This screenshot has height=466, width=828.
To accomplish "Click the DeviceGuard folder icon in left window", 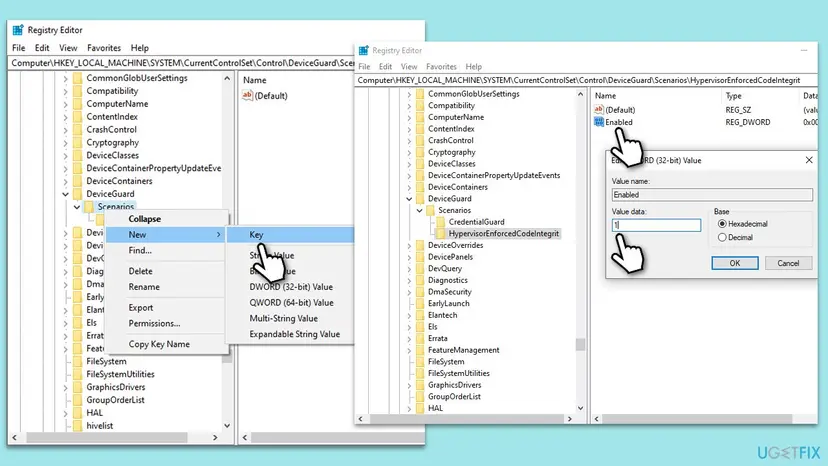I will [x=78, y=194].
